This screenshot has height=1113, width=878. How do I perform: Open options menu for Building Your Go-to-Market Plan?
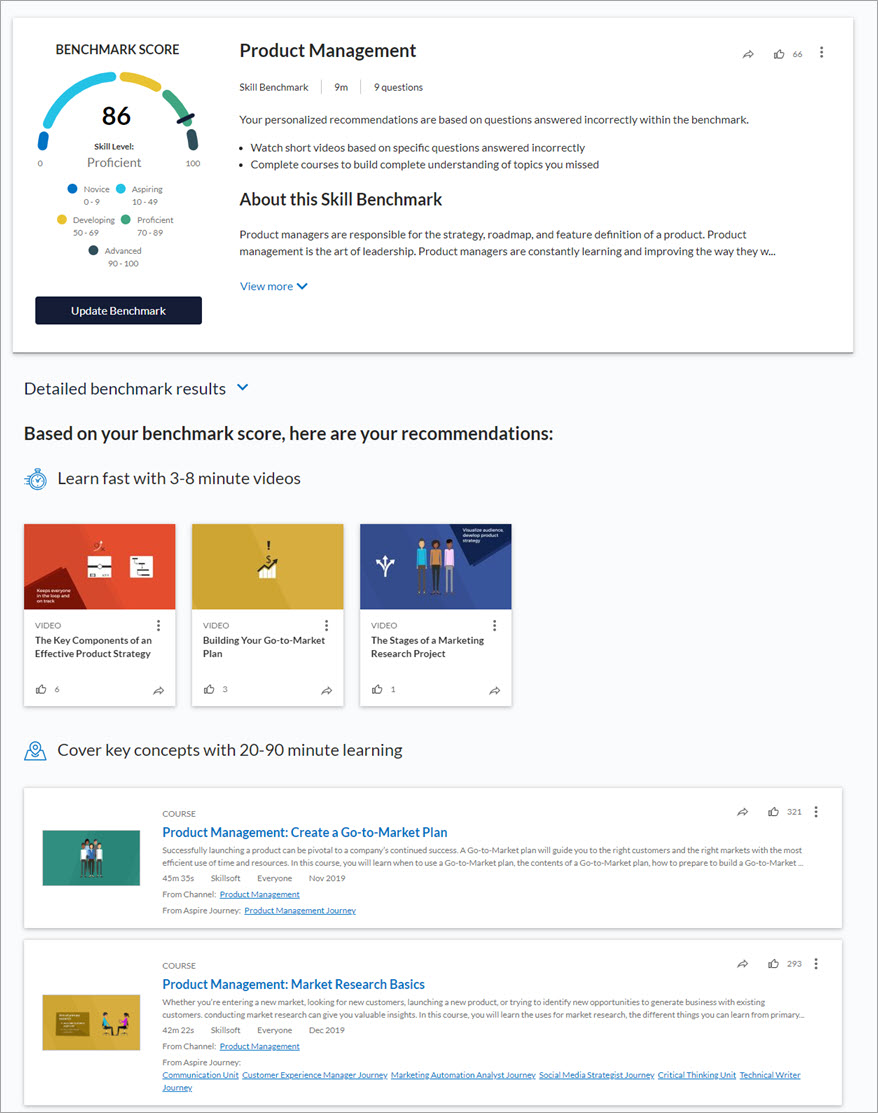coord(326,626)
